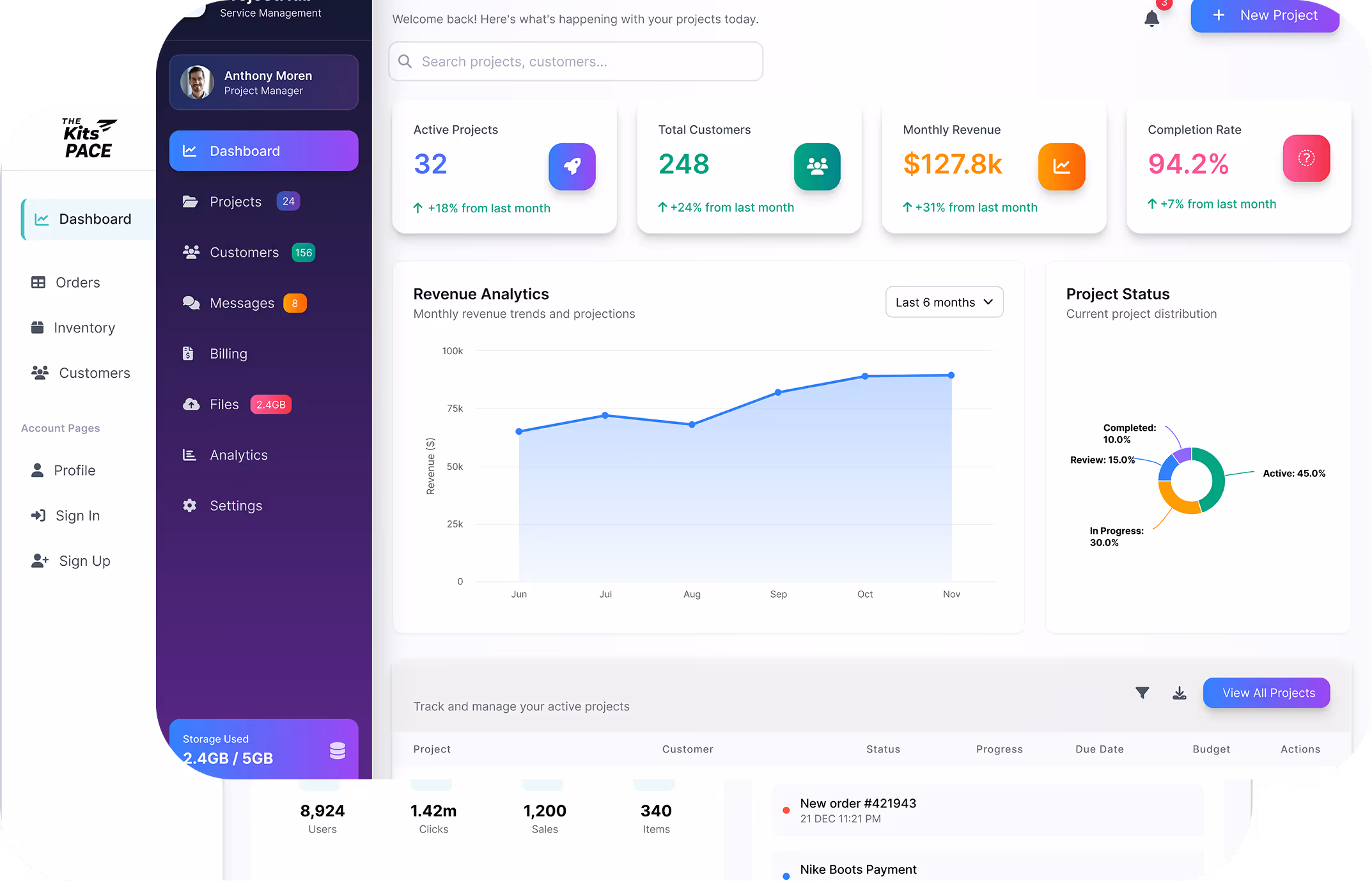Open the Messages section in sidebar
This screenshot has height=881, width=1372.
point(242,302)
